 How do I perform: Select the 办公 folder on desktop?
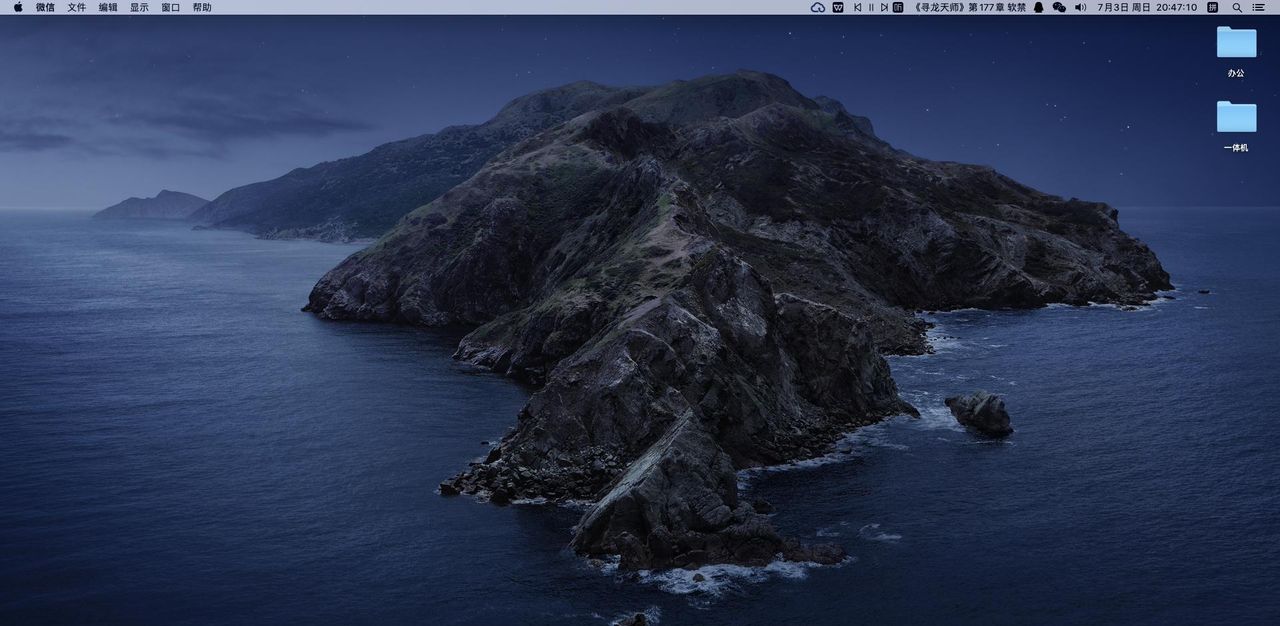1236,43
